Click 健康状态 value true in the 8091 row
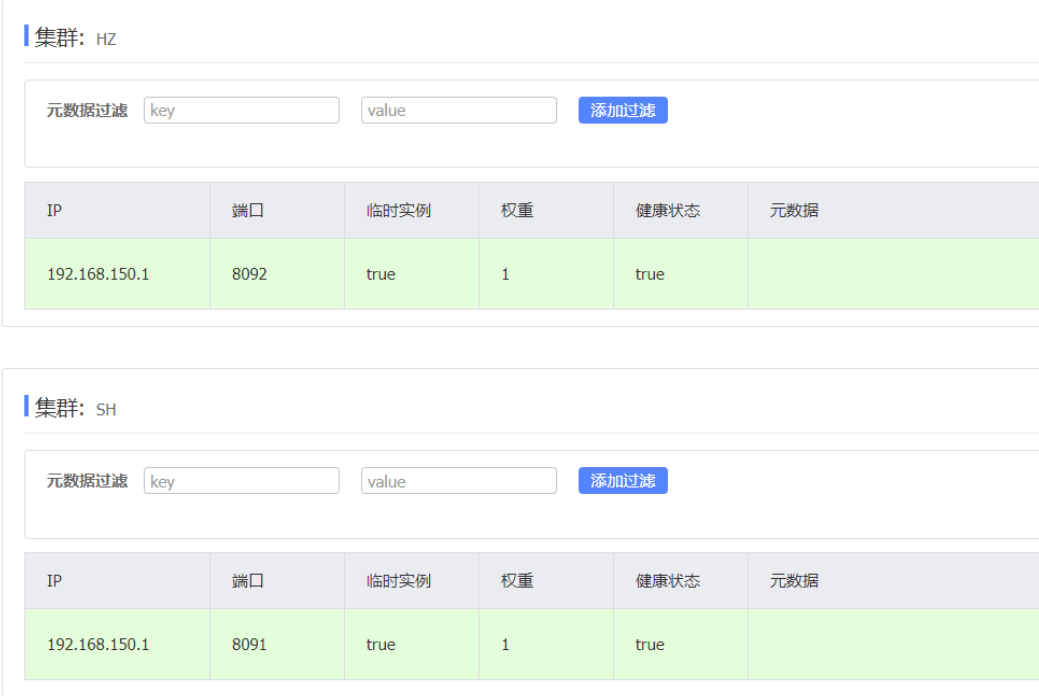Image resolution: width=1039 pixels, height=696 pixels. (650, 645)
